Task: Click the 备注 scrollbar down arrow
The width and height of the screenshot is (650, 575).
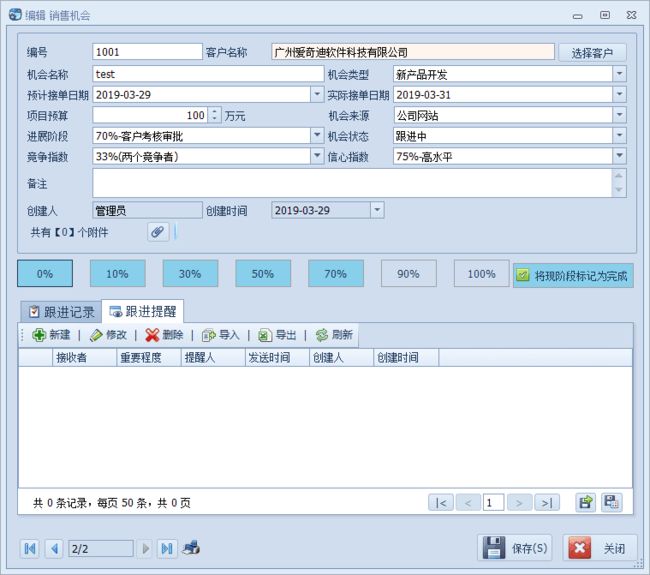Action: 618,190
